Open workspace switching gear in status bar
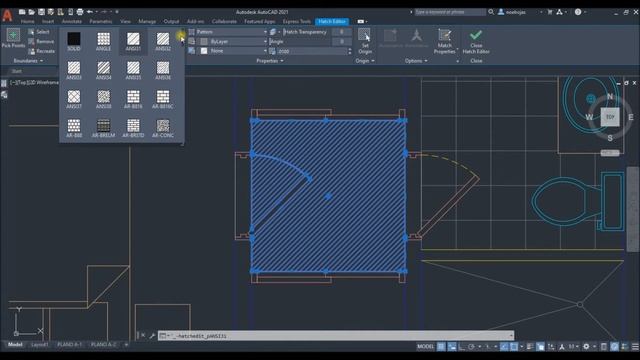 [586, 347]
